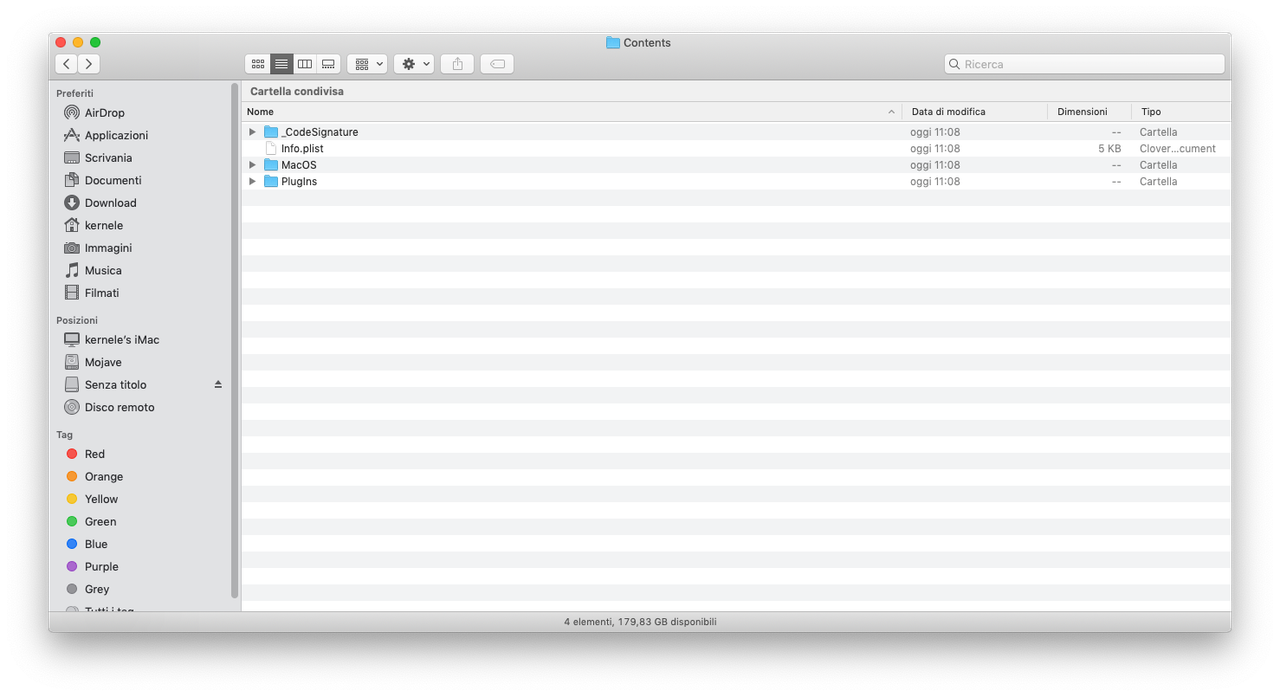
Task: Go forward with the right chevron button
Action: point(89,64)
